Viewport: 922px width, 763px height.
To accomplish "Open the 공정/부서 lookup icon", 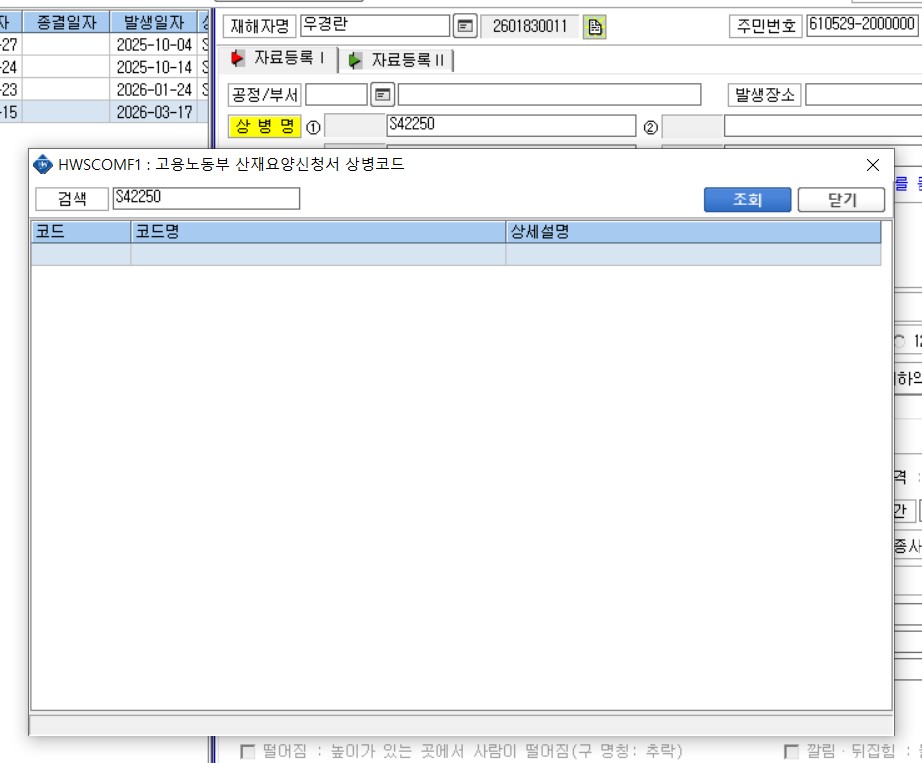I will pyautogui.click(x=383, y=95).
